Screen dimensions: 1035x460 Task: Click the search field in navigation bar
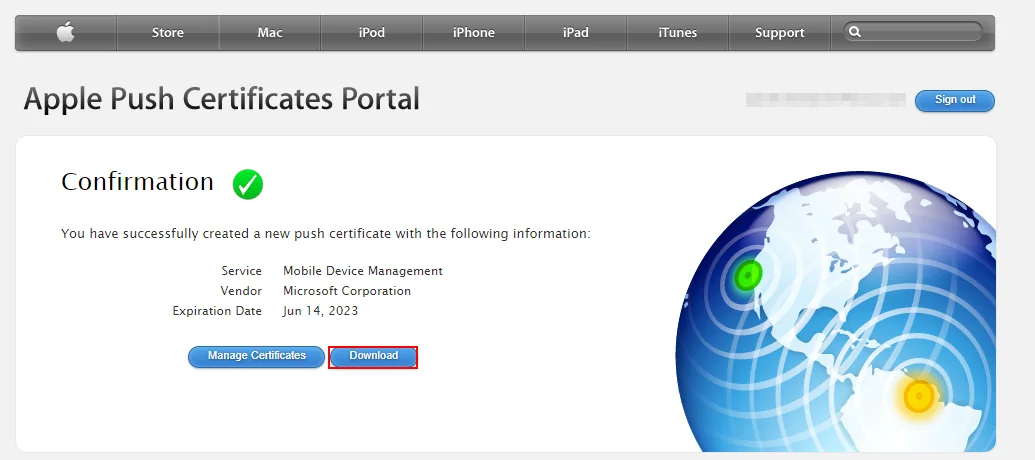912,32
